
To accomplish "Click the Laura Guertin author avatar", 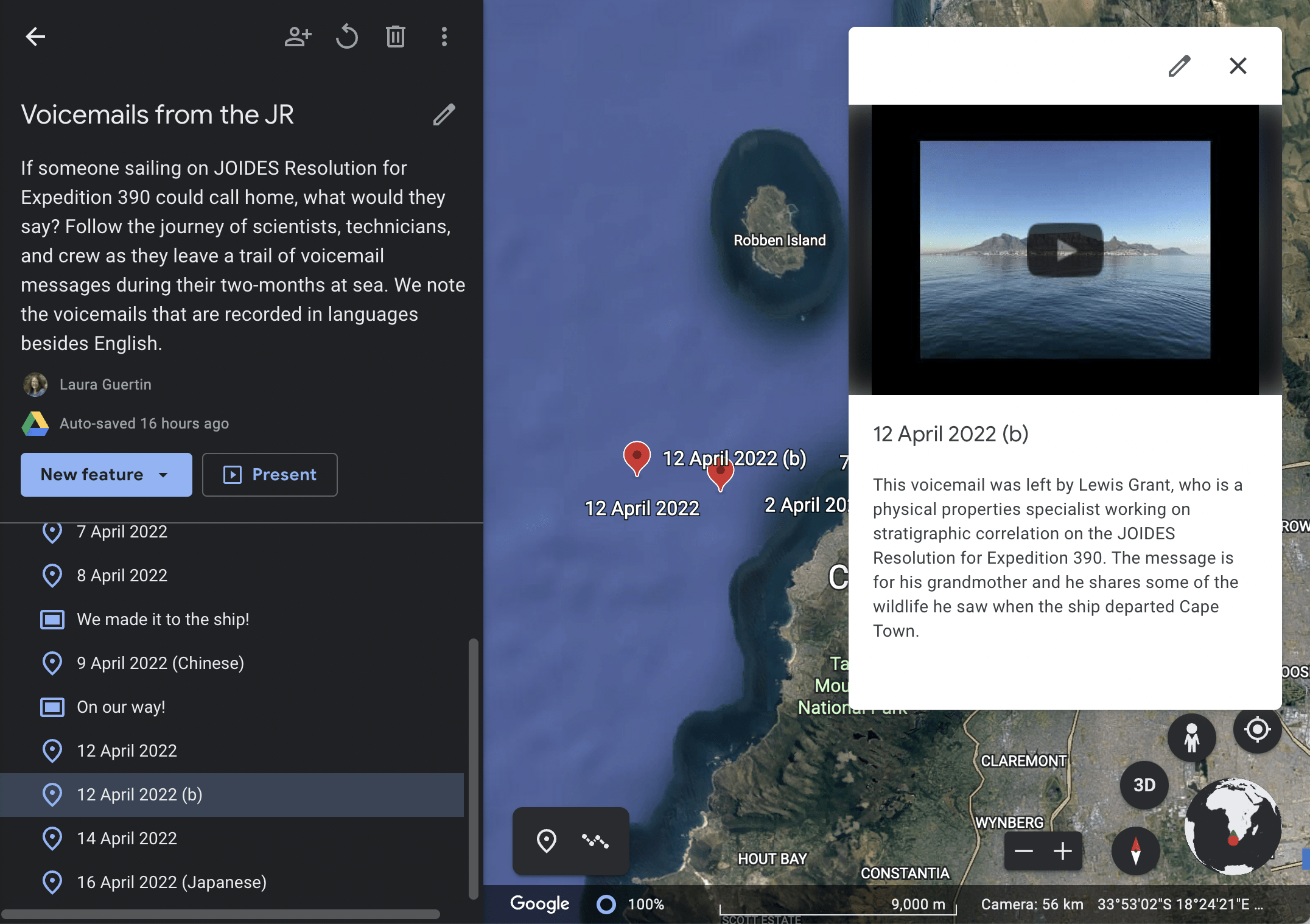I will pos(35,385).
